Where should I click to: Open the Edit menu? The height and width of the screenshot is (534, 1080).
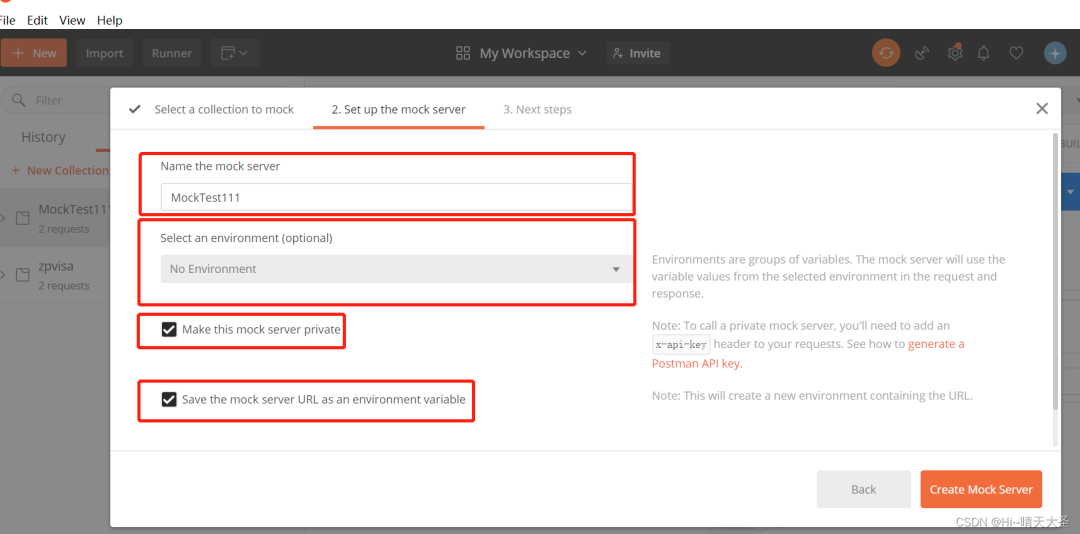(37, 20)
